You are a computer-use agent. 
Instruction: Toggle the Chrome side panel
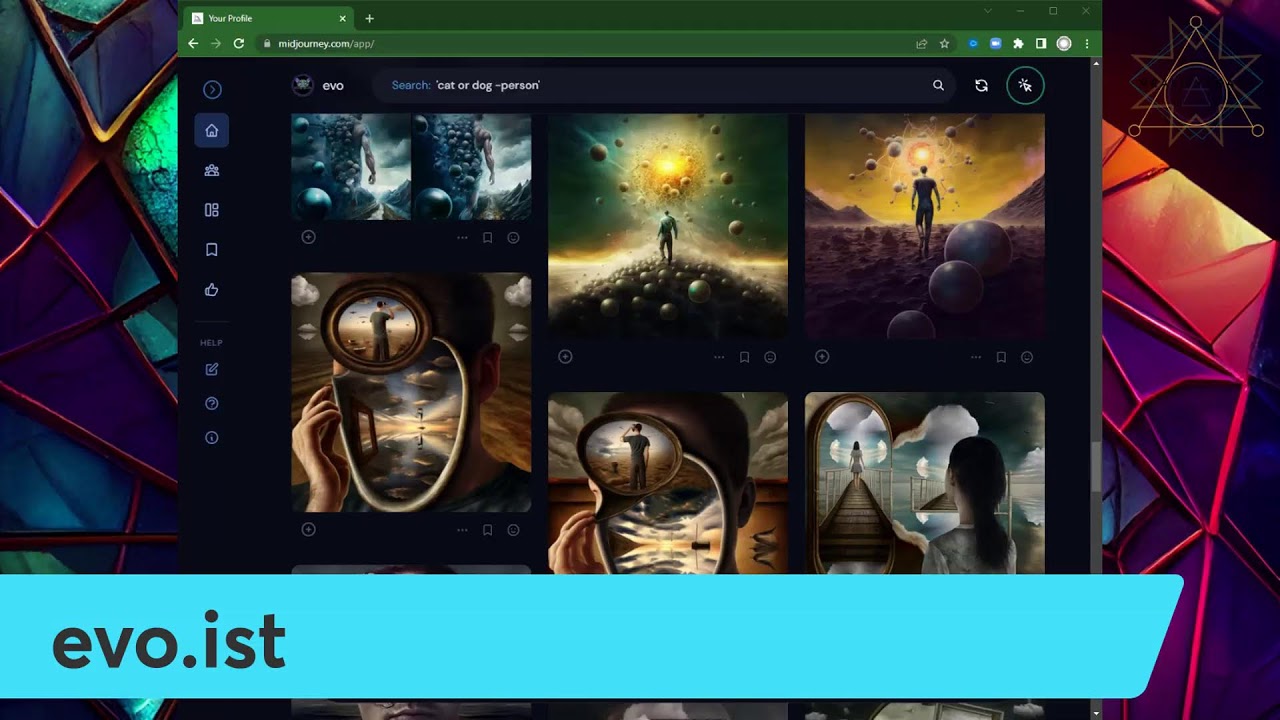[1041, 44]
